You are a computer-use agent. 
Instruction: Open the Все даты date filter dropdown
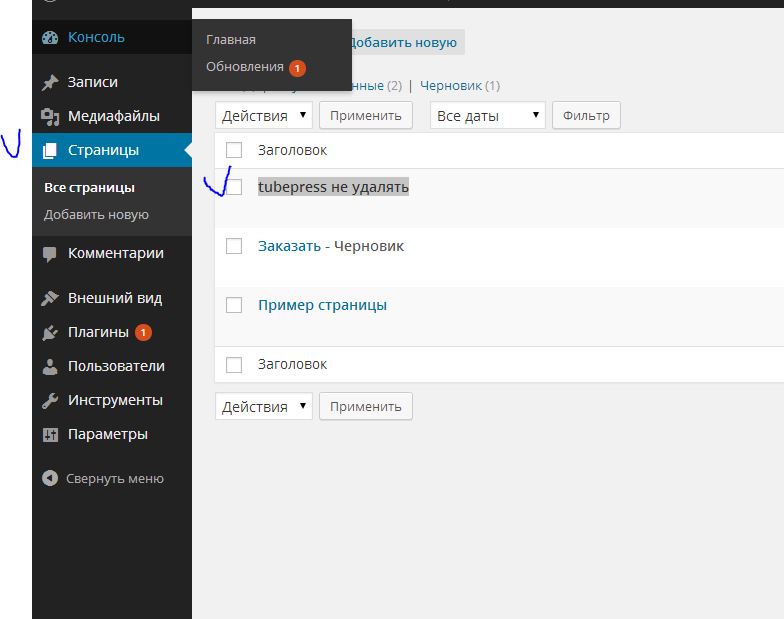coord(488,116)
